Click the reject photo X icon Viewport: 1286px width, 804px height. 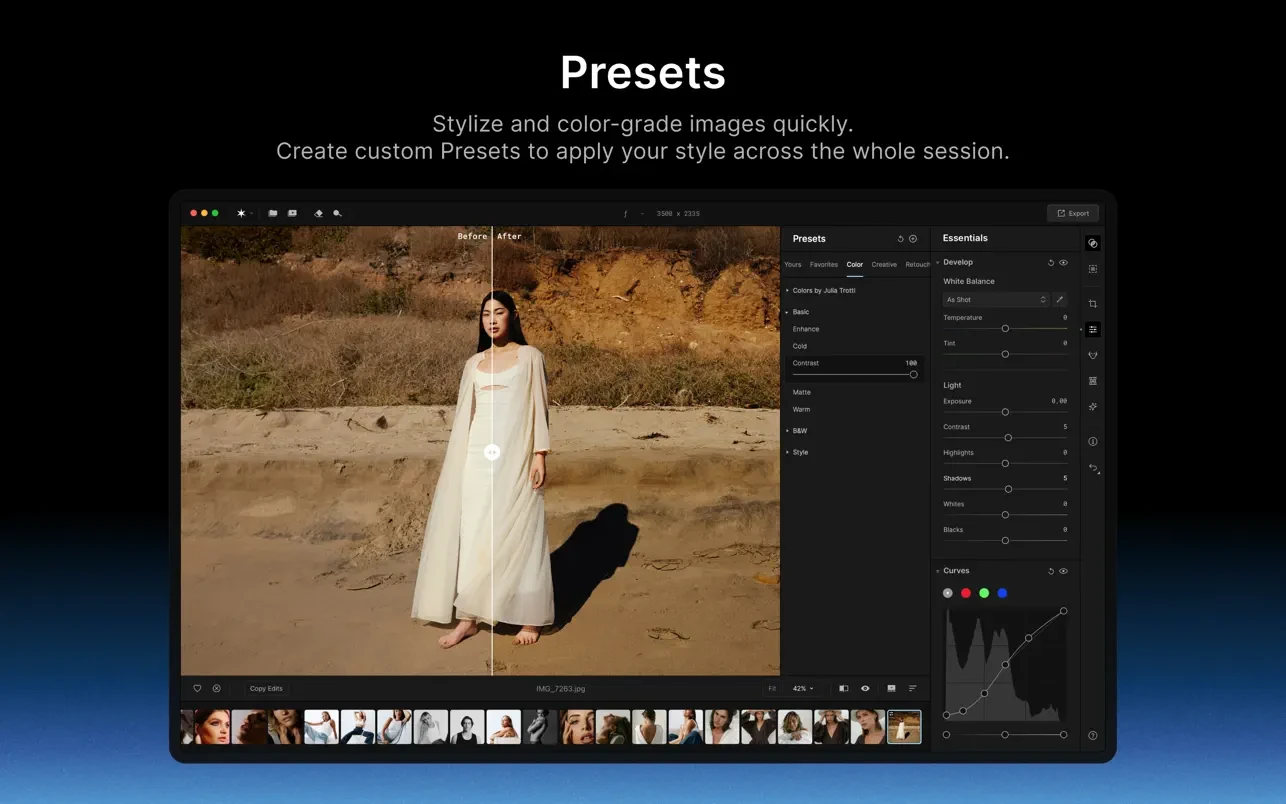point(216,689)
